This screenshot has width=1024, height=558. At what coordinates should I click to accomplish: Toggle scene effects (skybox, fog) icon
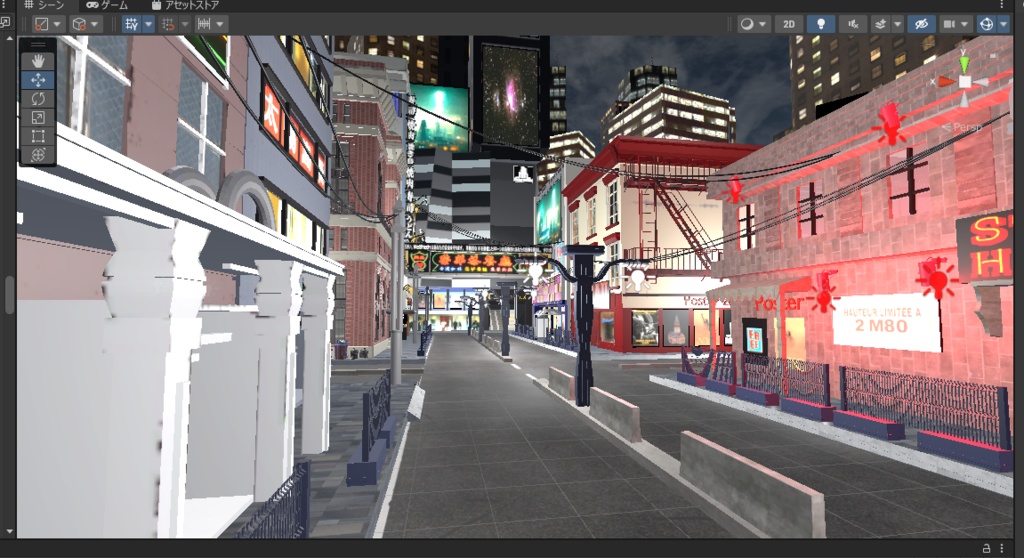pyautogui.click(x=880, y=24)
